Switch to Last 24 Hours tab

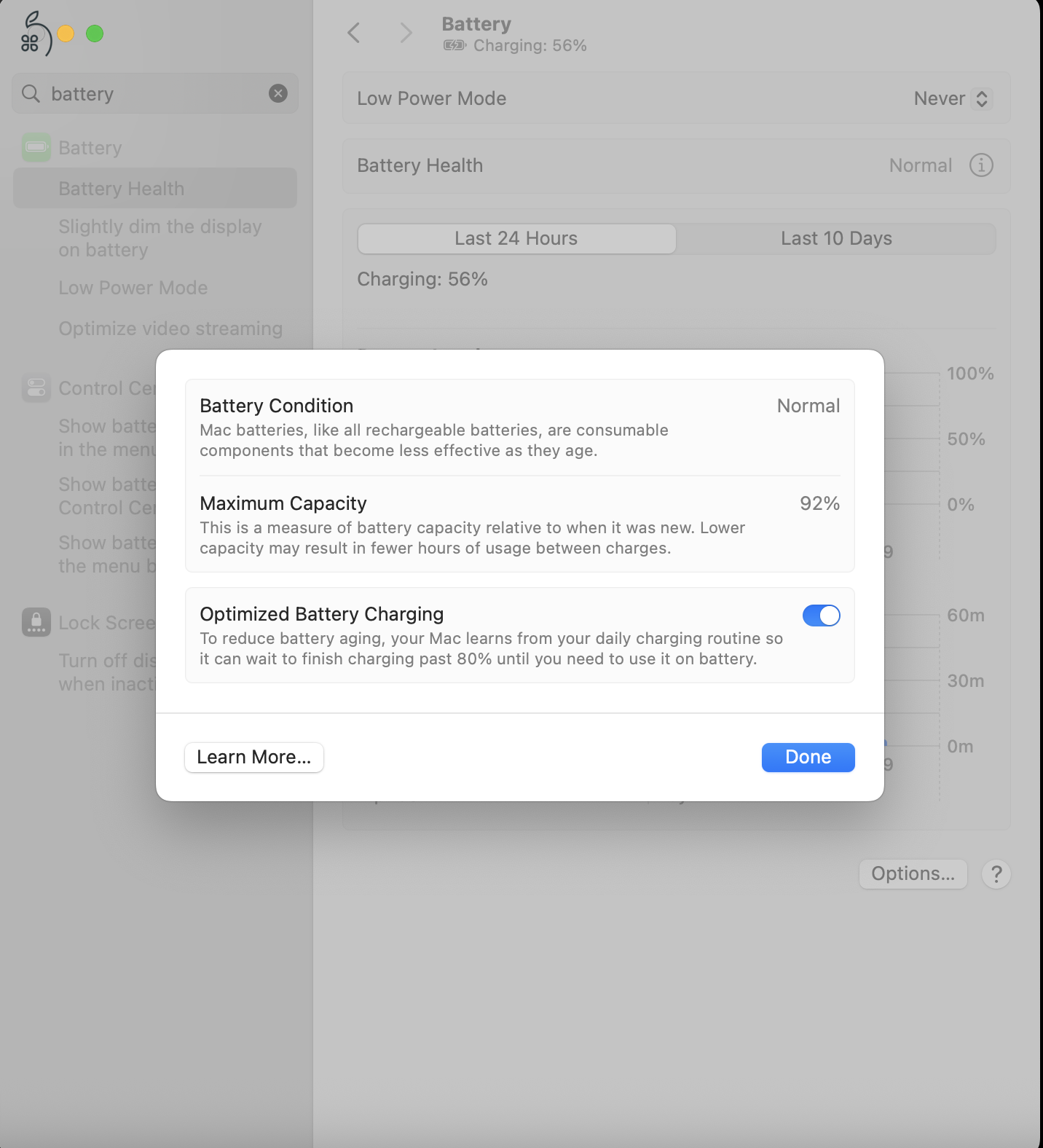tap(516, 238)
